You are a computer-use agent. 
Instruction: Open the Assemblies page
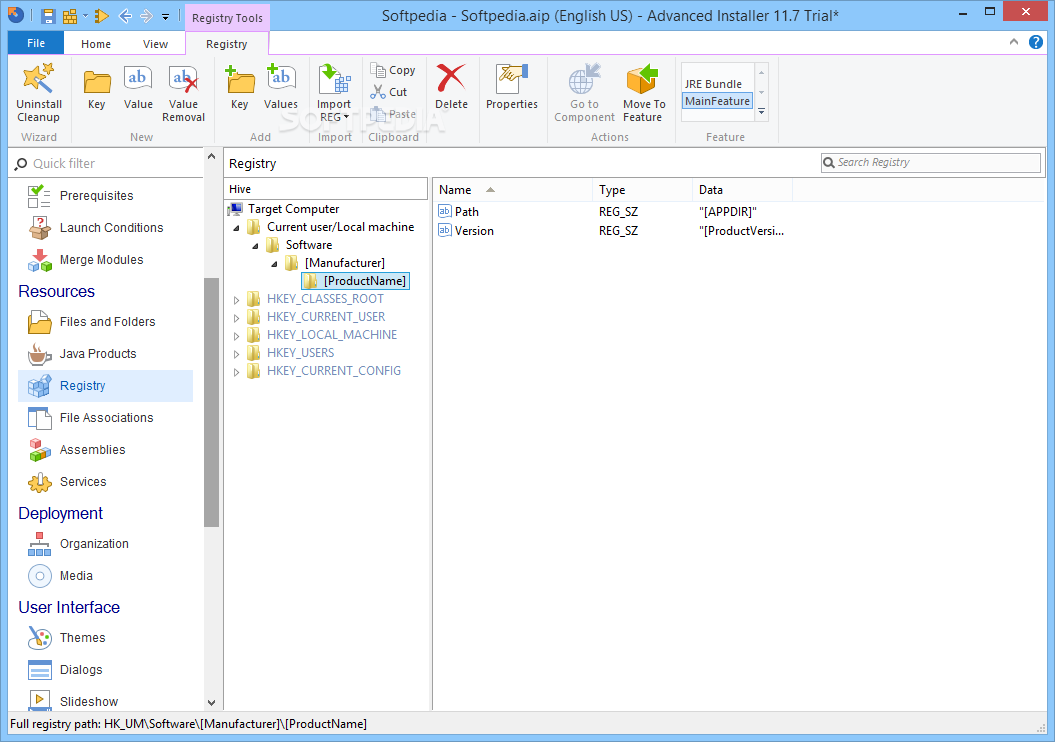click(x=92, y=450)
